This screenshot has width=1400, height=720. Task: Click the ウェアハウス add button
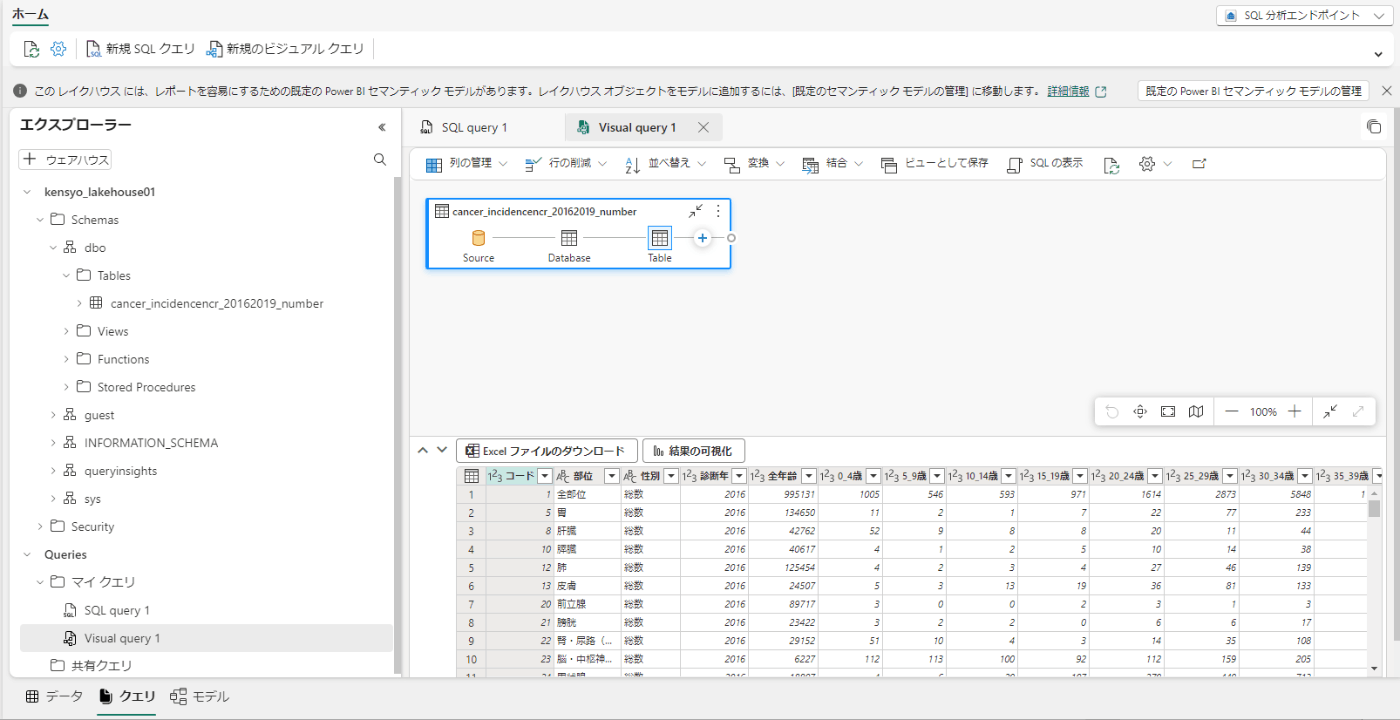pyautogui.click(x=65, y=159)
